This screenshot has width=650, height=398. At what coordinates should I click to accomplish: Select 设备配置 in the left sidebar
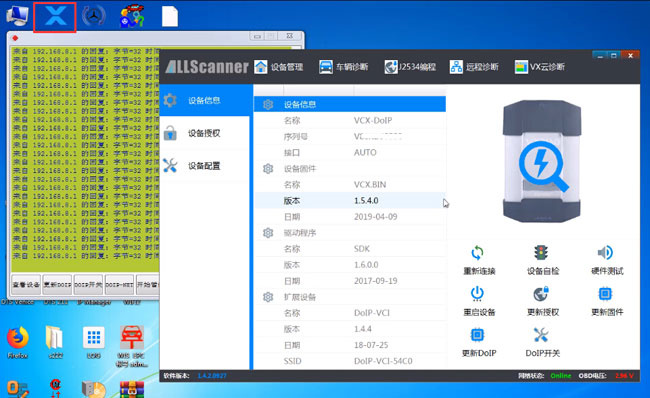coord(205,166)
